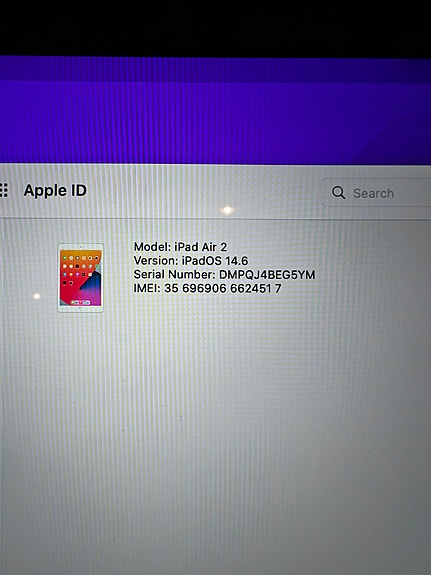
Task: Click the iPad Air 2 model value
Action: [201, 246]
